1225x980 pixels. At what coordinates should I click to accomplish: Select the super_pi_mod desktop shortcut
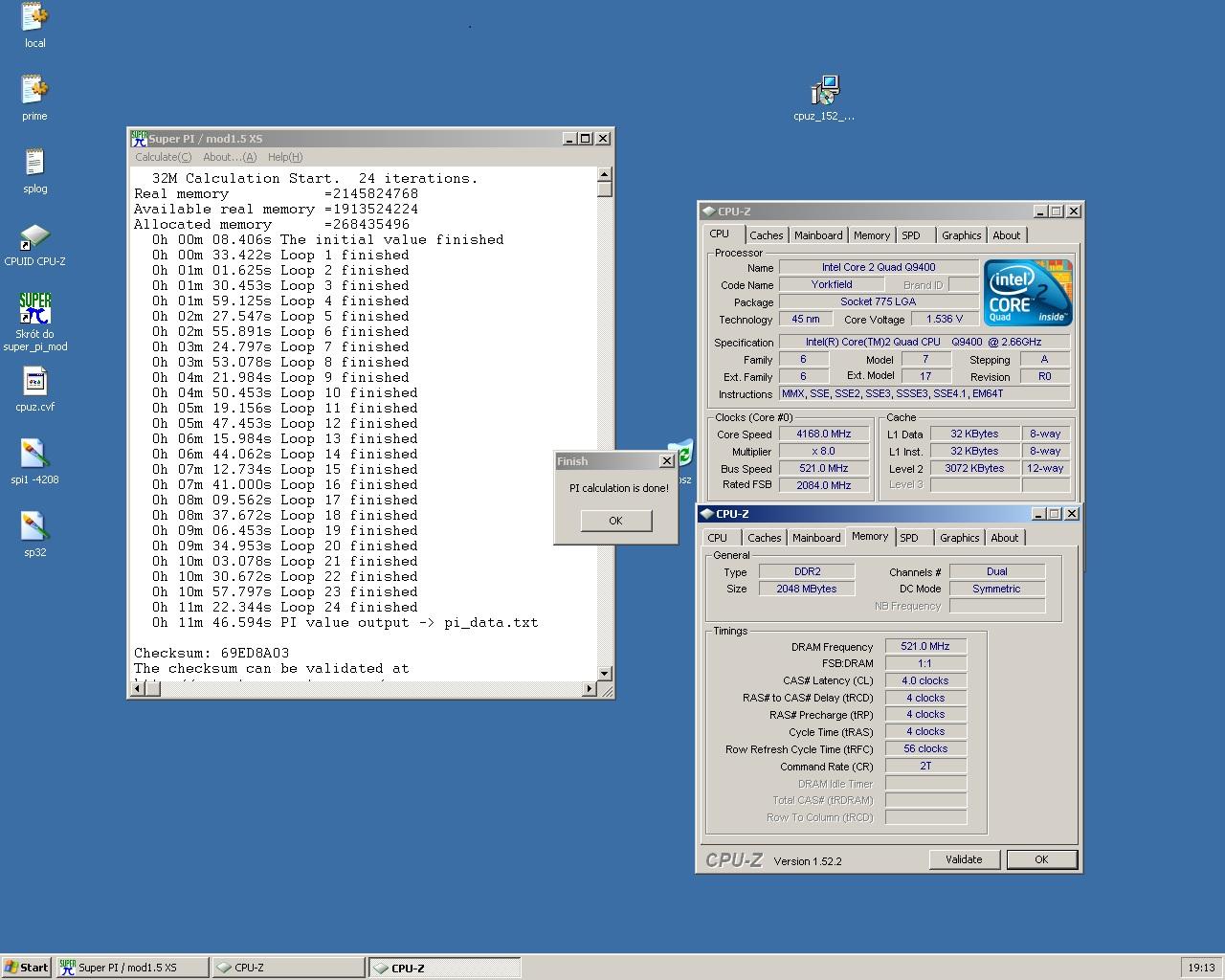coord(34,322)
